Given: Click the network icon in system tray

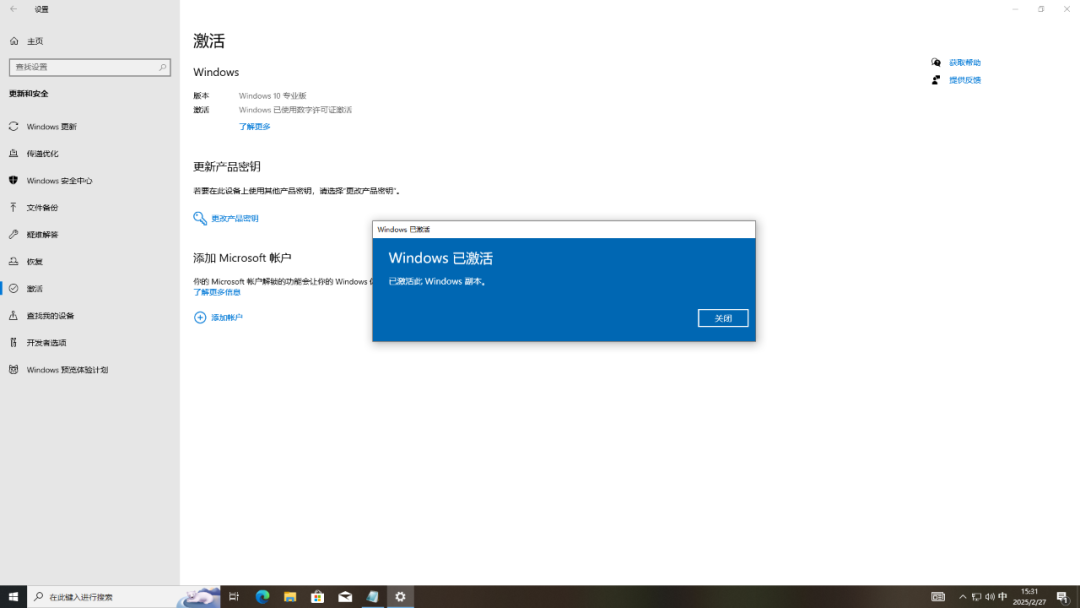Looking at the screenshot, I should click(976, 597).
